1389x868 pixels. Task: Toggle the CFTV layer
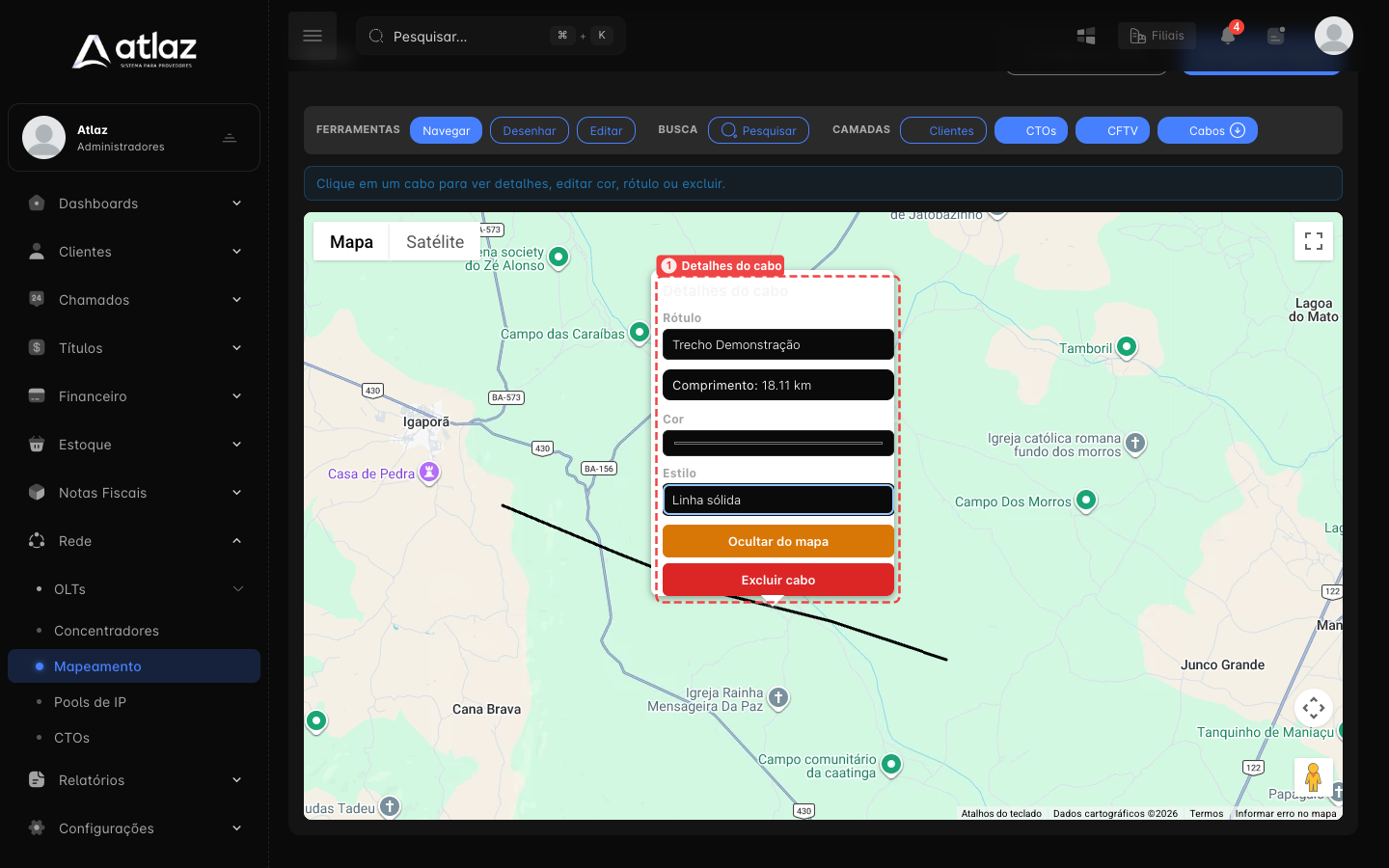point(1112,130)
